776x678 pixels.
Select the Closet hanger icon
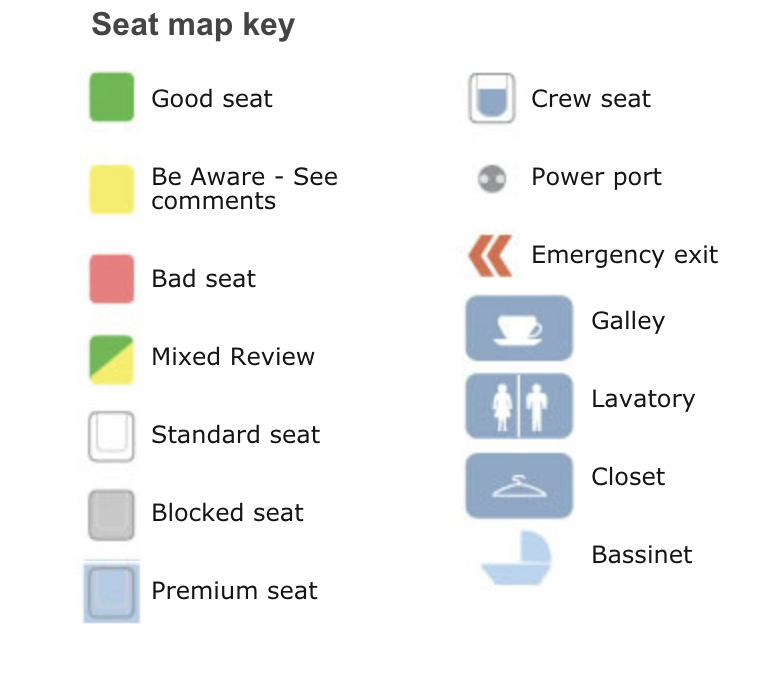click(519, 485)
